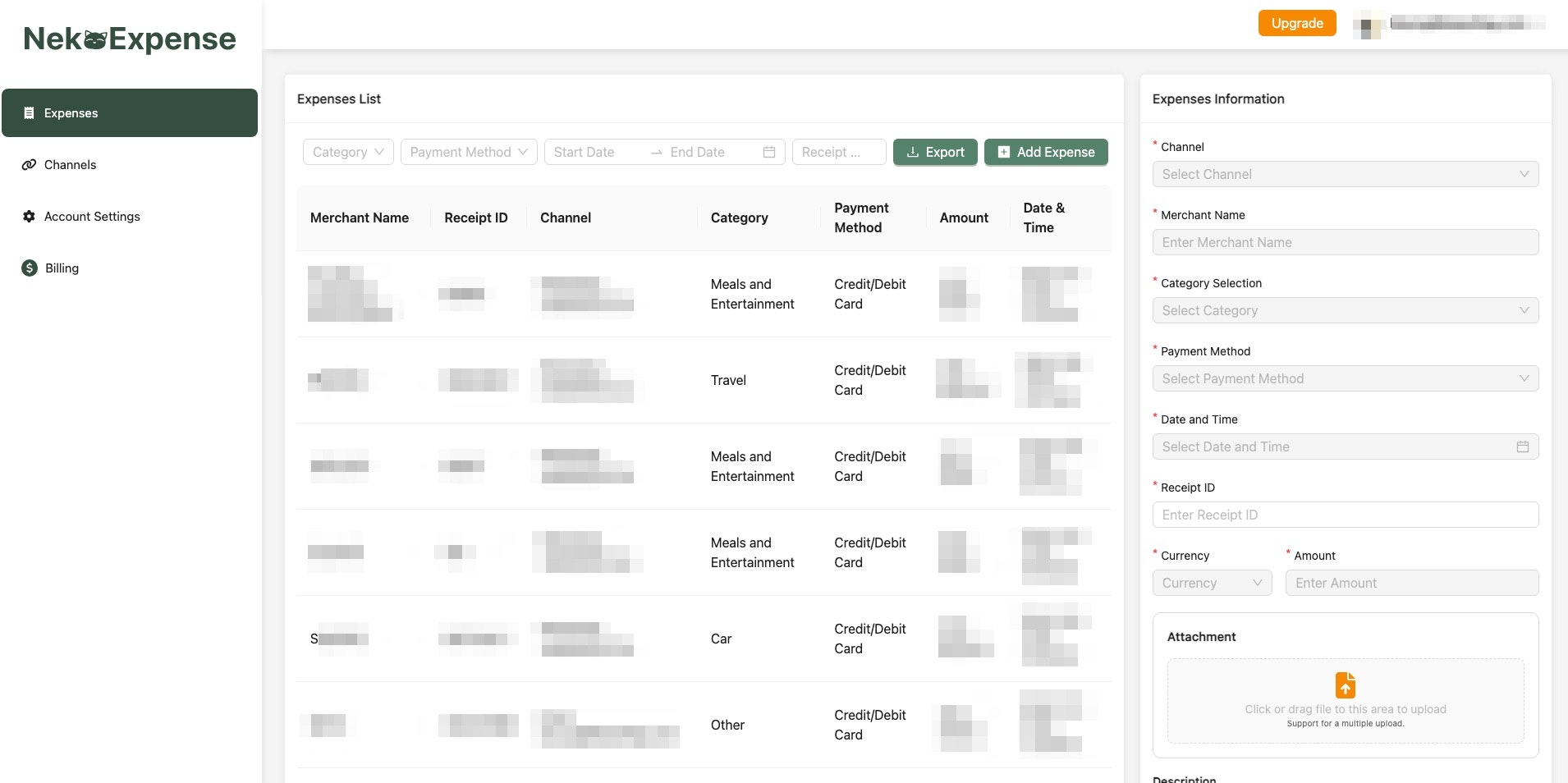This screenshot has width=1568, height=783.
Task: Expand the Select Category dropdown
Action: coord(1346,310)
